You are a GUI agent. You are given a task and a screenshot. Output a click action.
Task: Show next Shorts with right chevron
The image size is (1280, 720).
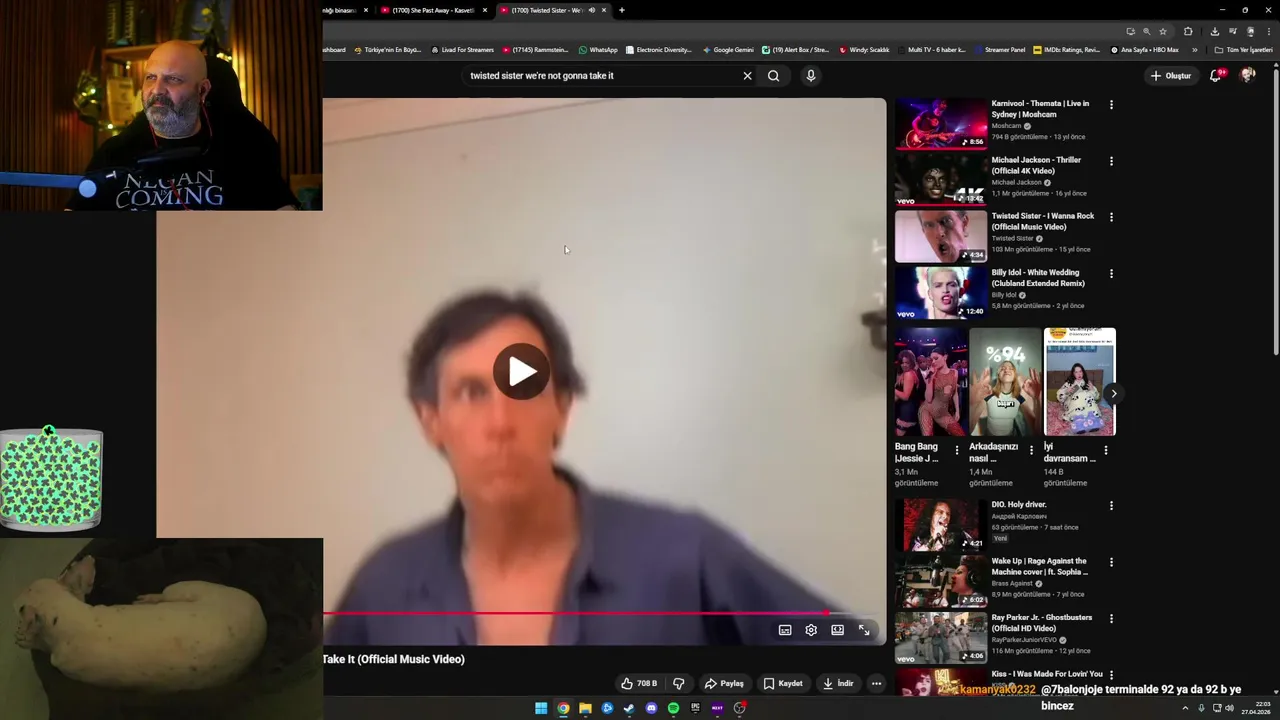pos(1113,393)
